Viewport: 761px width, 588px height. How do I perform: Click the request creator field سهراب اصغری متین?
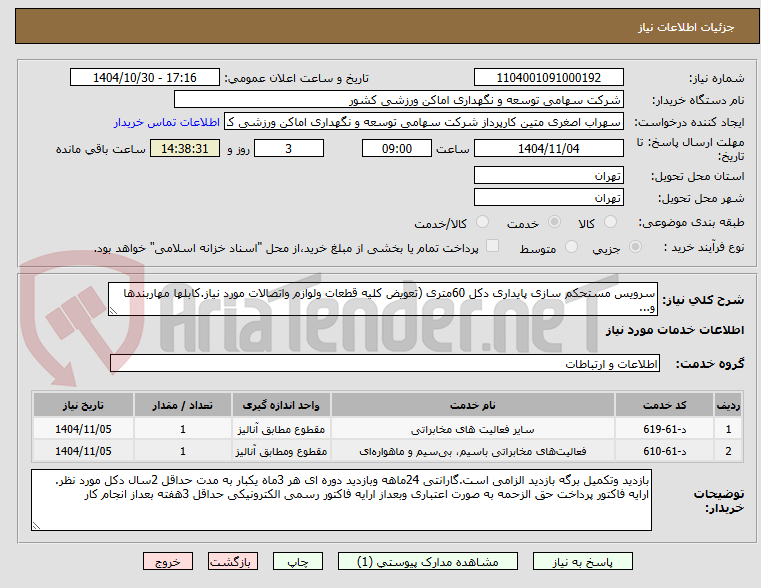point(424,122)
